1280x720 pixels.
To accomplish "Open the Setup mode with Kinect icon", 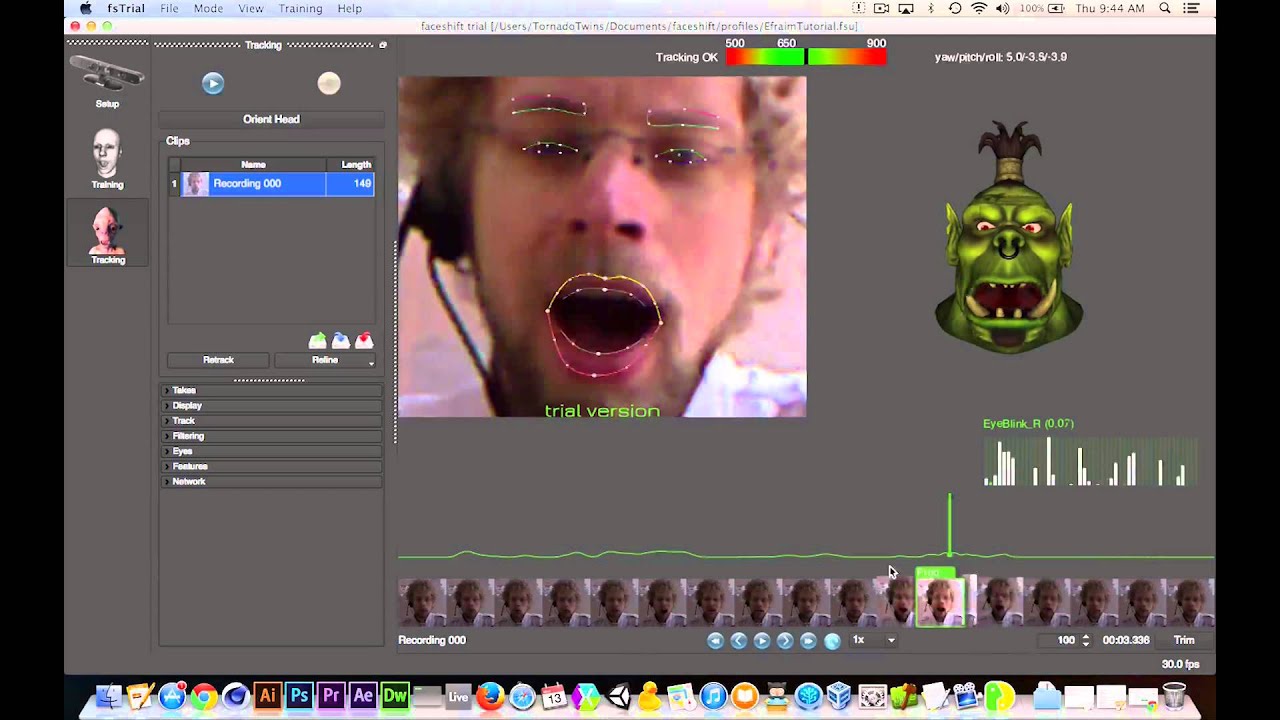I will pyautogui.click(x=107, y=81).
